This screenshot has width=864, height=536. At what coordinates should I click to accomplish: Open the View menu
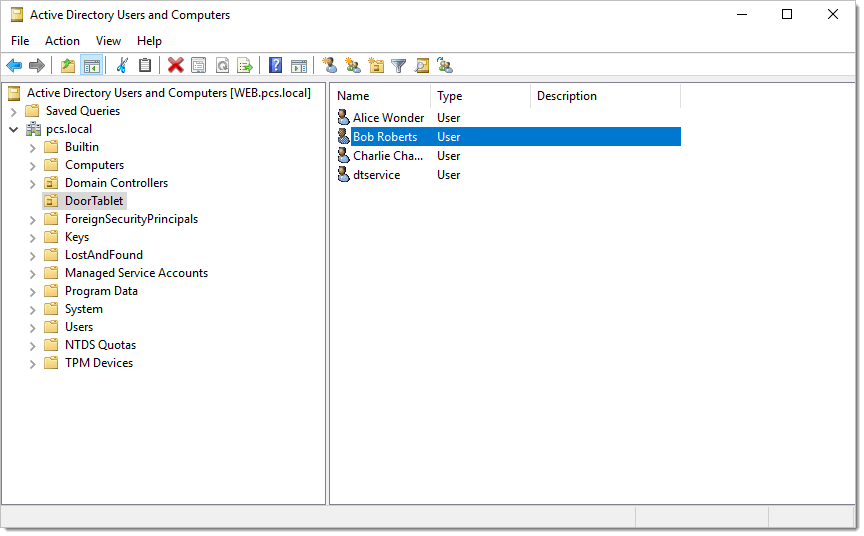(x=108, y=41)
